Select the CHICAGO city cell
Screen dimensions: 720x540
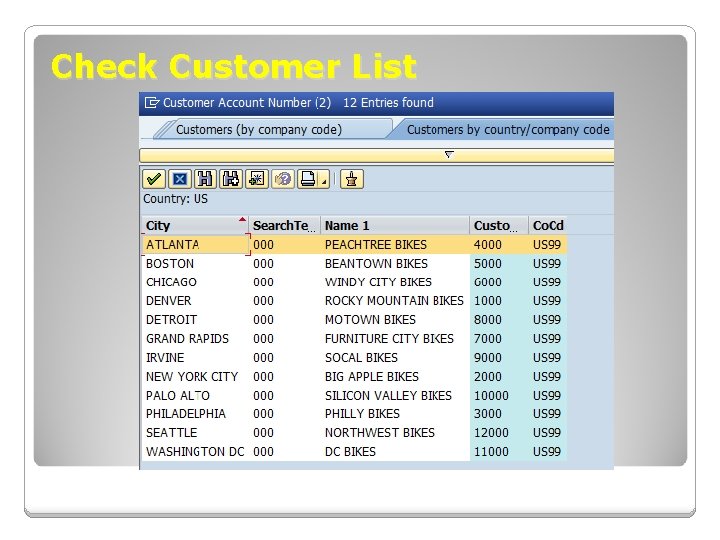196,282
